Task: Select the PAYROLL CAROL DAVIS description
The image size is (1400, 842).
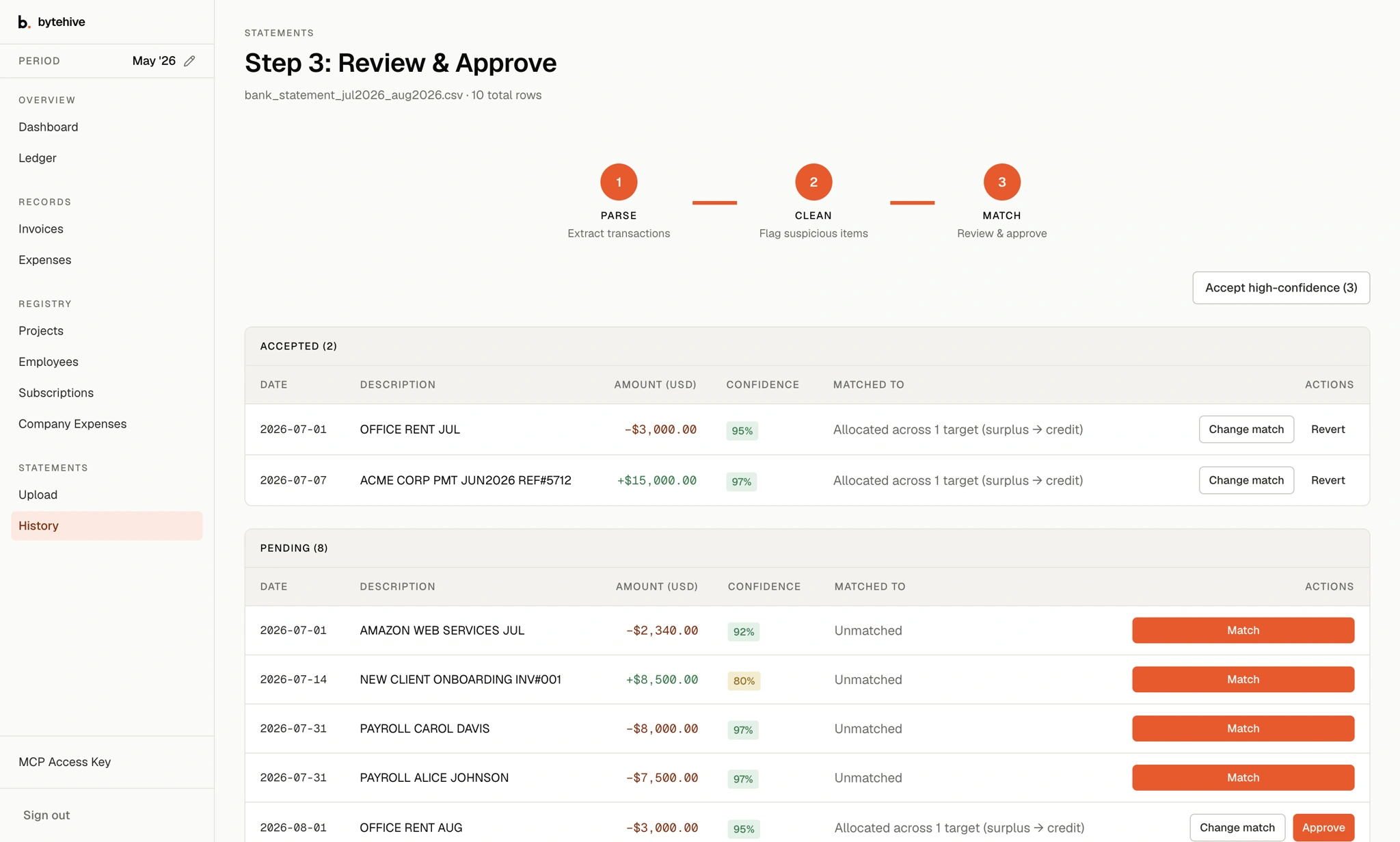Action: 425,729
